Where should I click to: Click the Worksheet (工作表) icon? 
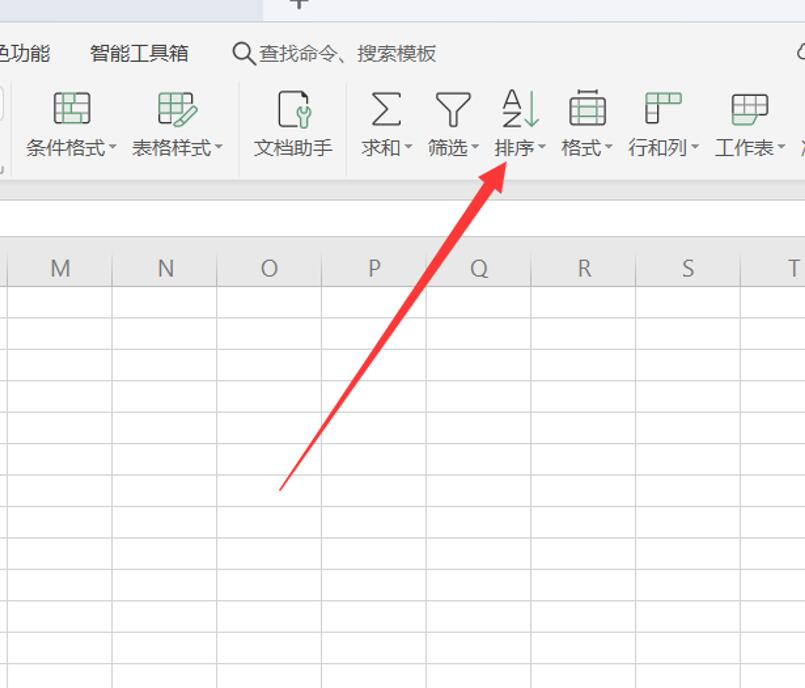(749, 108)
